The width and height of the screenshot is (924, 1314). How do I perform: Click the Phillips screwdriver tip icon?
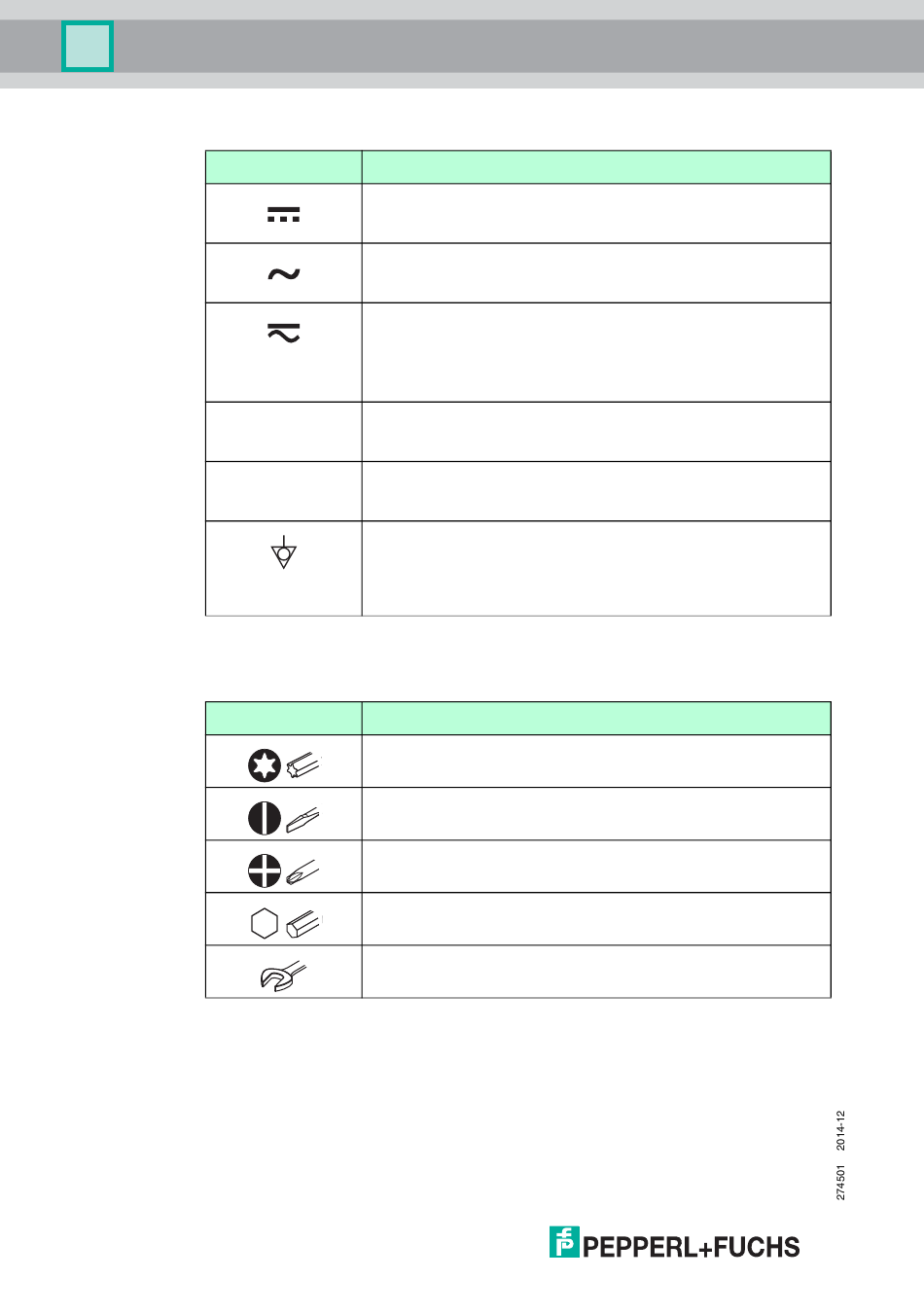(x=302, y=872)
